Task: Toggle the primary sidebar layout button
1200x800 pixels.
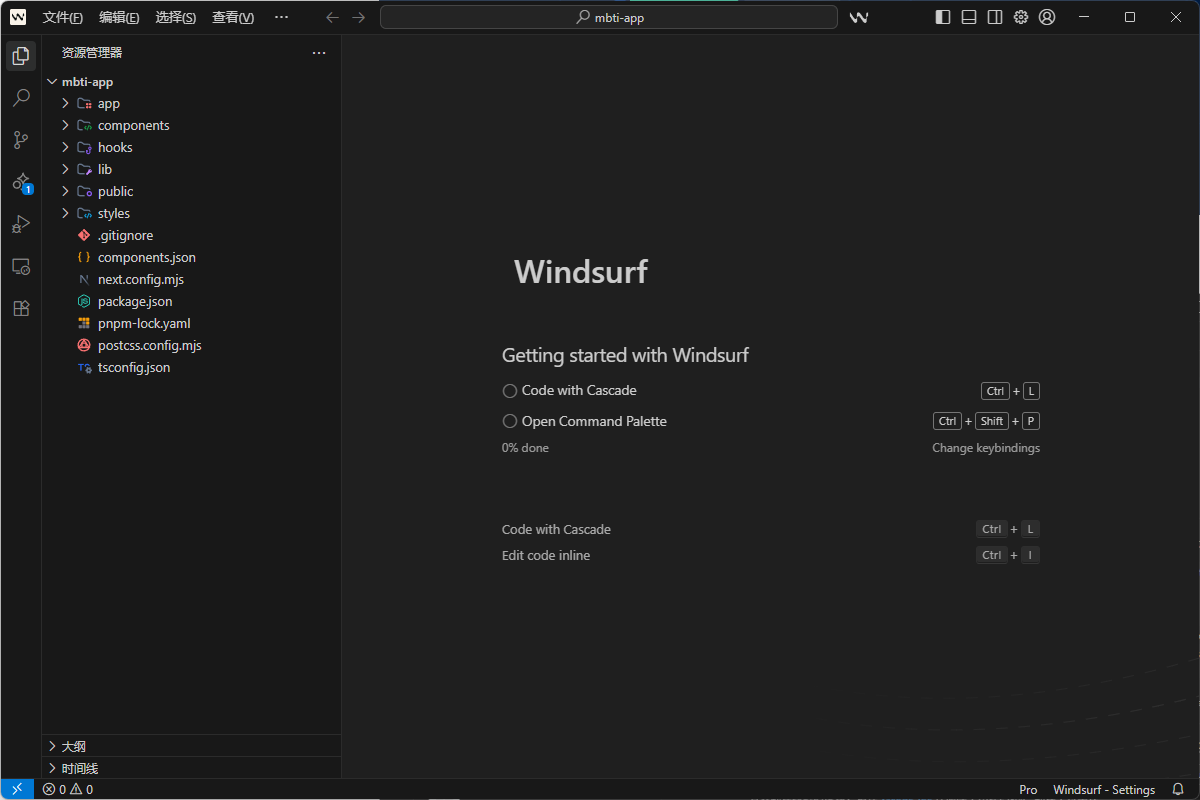Action: coord(943,17)
